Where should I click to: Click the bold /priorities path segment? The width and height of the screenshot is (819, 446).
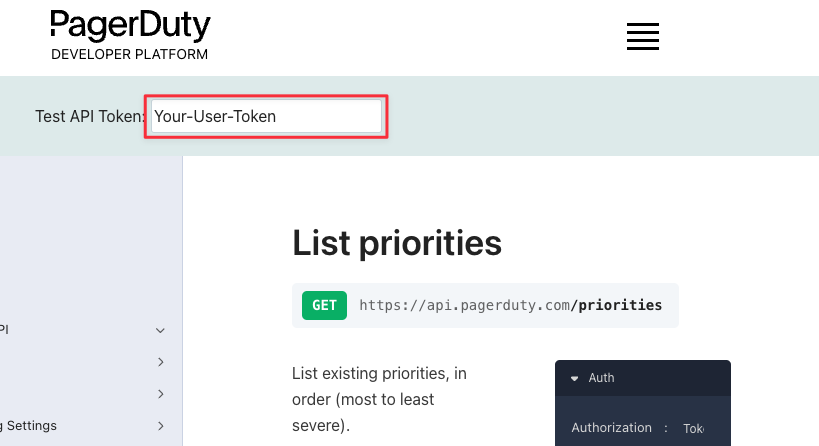[x=616, y=305]
